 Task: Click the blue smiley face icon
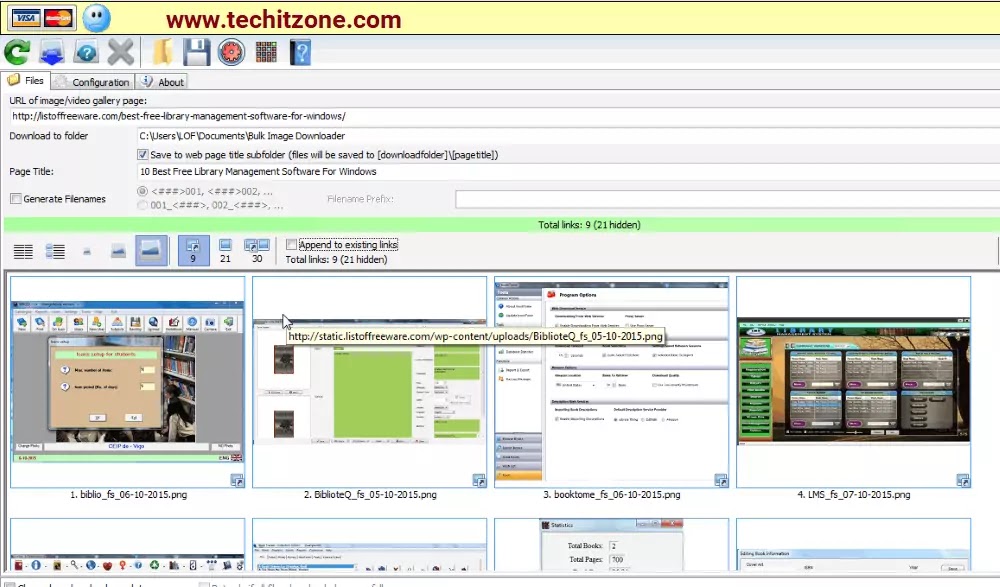click(x=96, y=18)
